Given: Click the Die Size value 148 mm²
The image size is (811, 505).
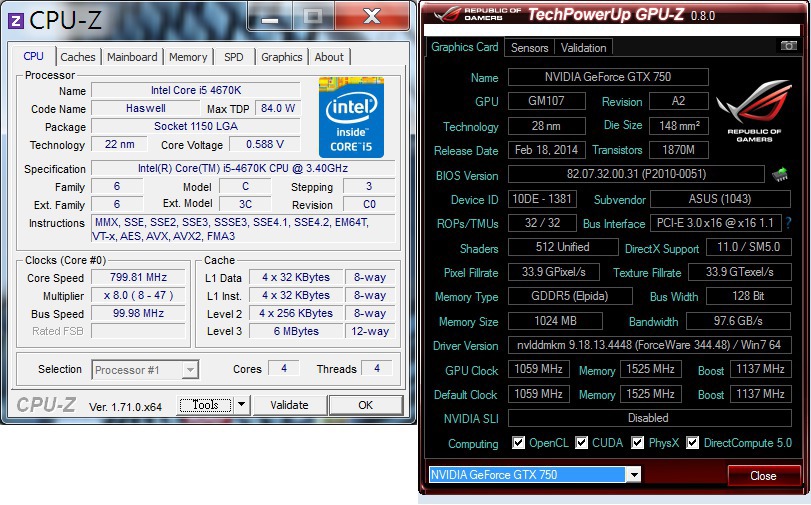Looking at the screenshot, I should coord(679,126).
